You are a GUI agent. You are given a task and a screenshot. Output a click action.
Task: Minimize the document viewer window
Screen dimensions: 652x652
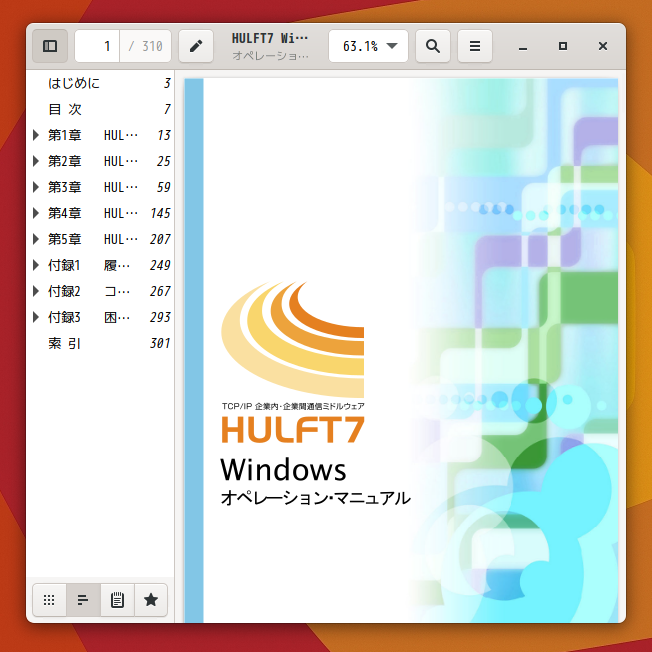click(523, 46)
